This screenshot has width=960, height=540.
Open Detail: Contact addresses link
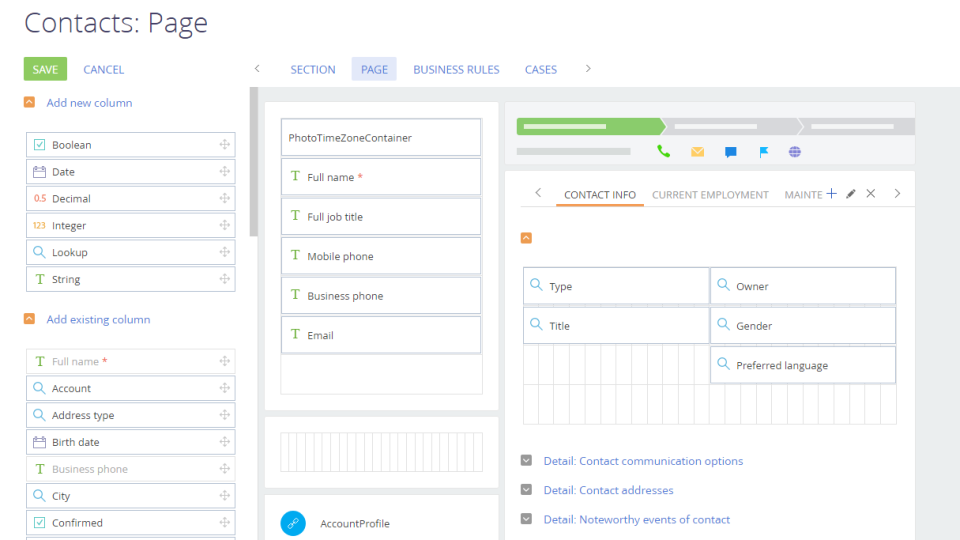(608, 490)
